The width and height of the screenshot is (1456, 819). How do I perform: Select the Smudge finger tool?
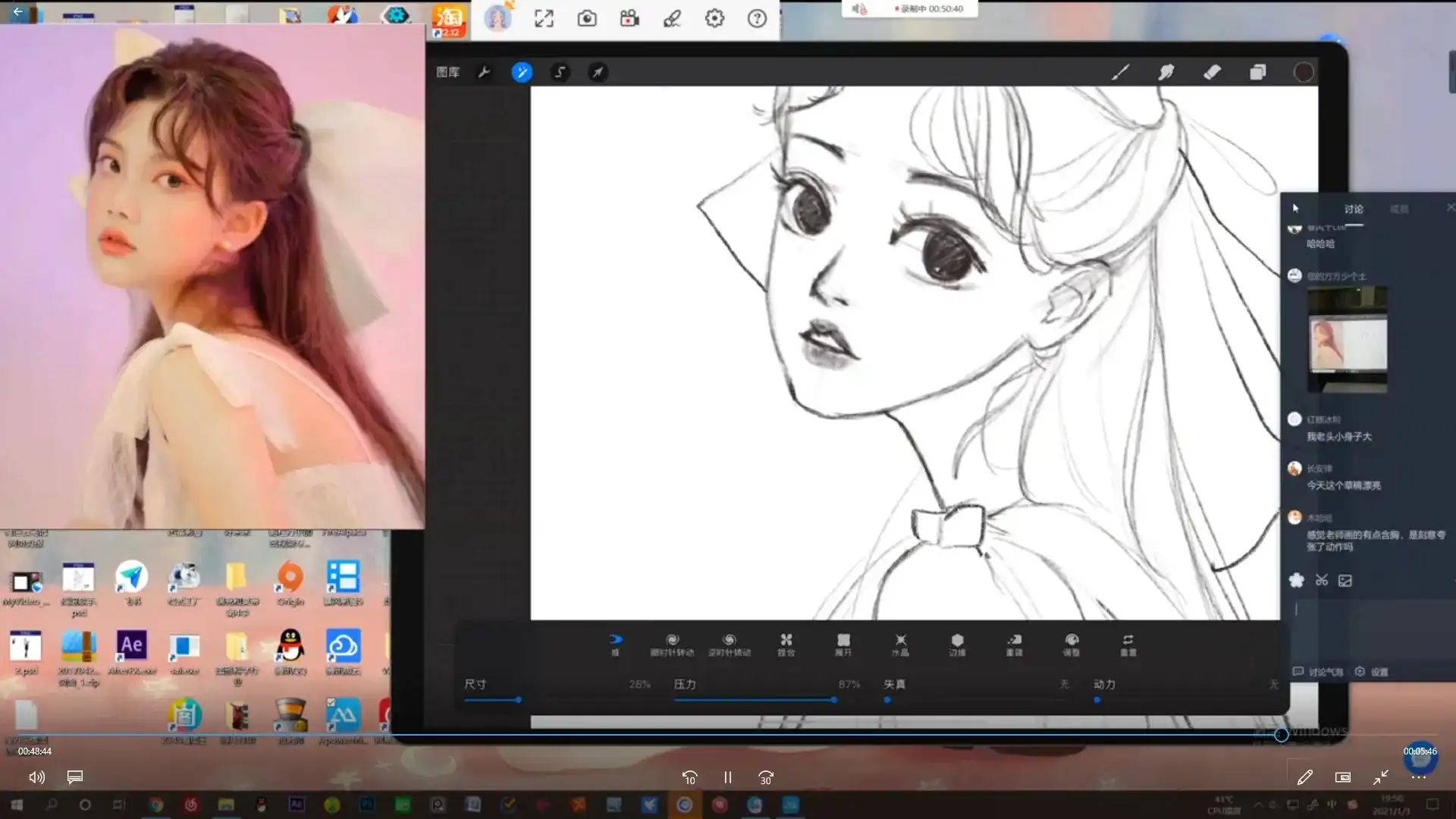[x=1166, y=72]
